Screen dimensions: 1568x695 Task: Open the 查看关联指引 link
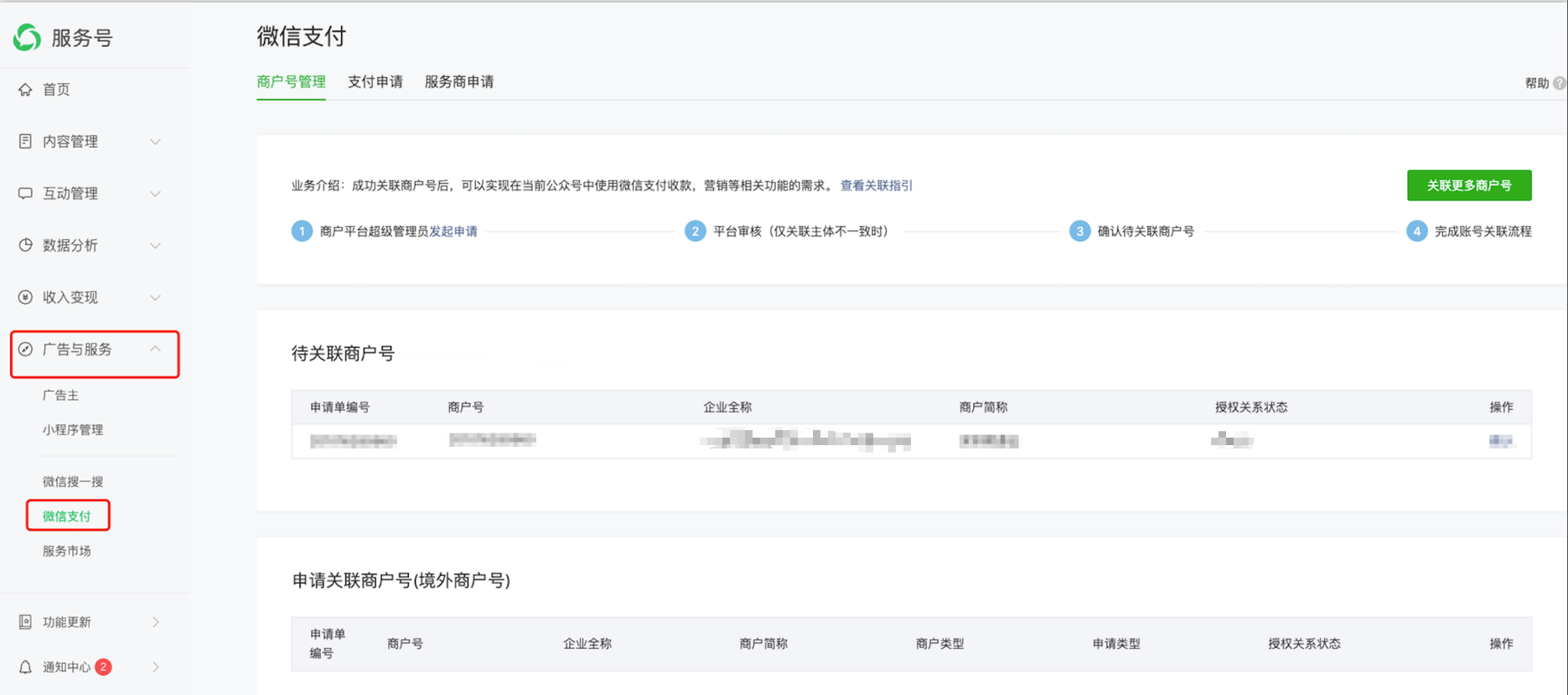[876, 185]
